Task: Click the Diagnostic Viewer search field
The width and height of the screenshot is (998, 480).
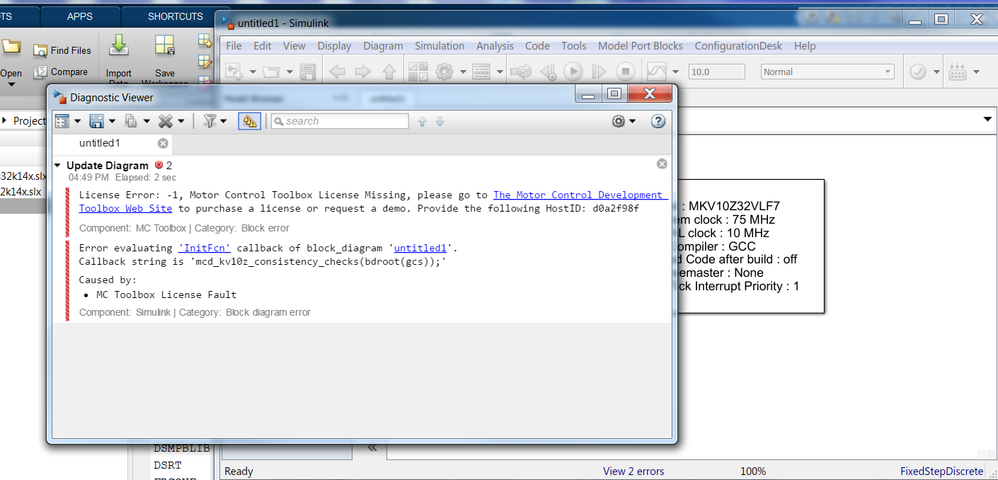Action: [340, 121]
